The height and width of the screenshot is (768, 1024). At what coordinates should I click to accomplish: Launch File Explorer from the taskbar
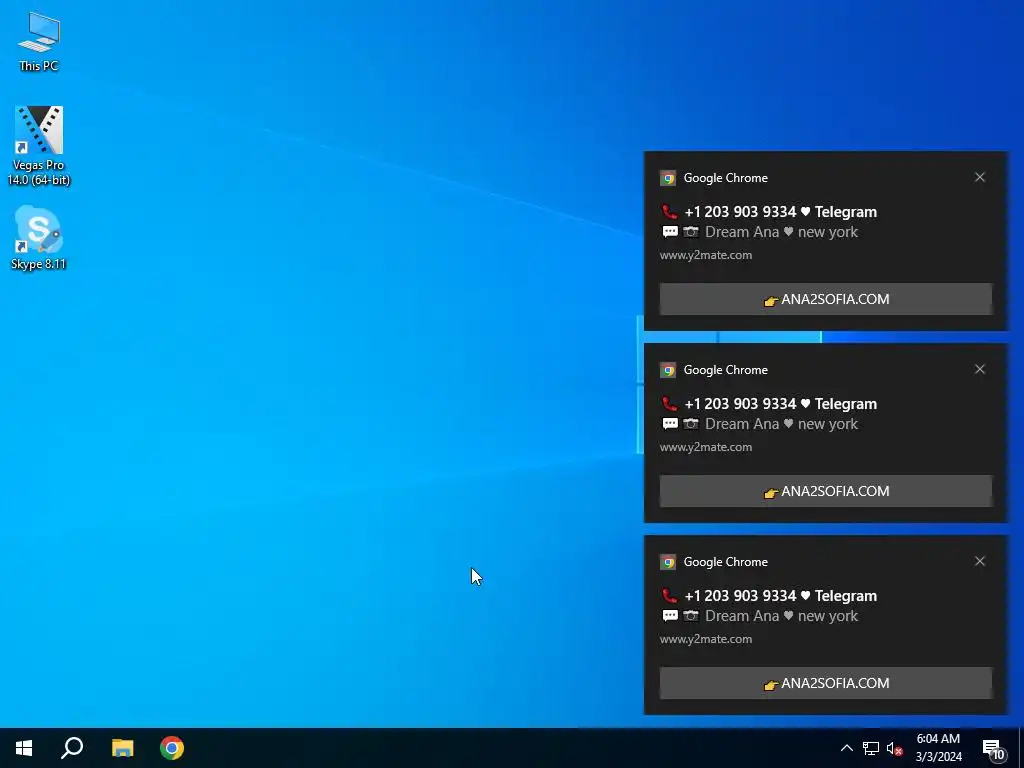tap(122, 748)
